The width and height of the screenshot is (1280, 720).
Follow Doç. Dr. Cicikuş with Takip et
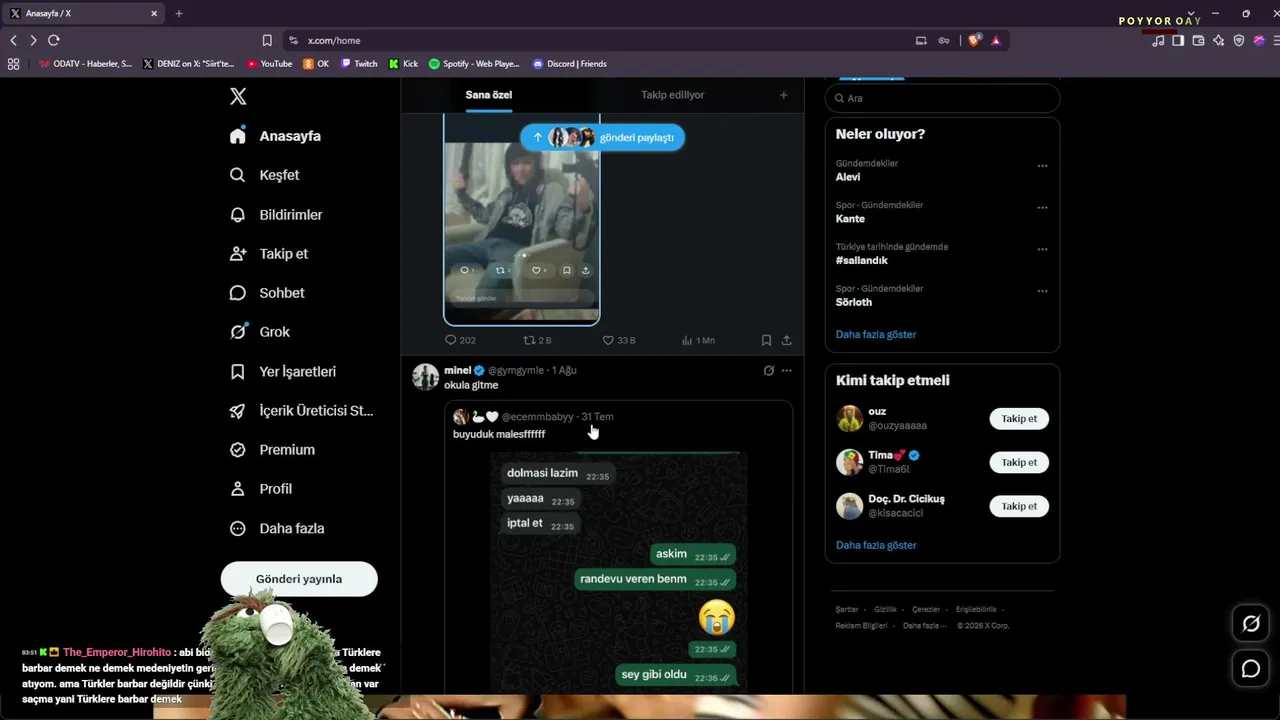point(1019,506)
